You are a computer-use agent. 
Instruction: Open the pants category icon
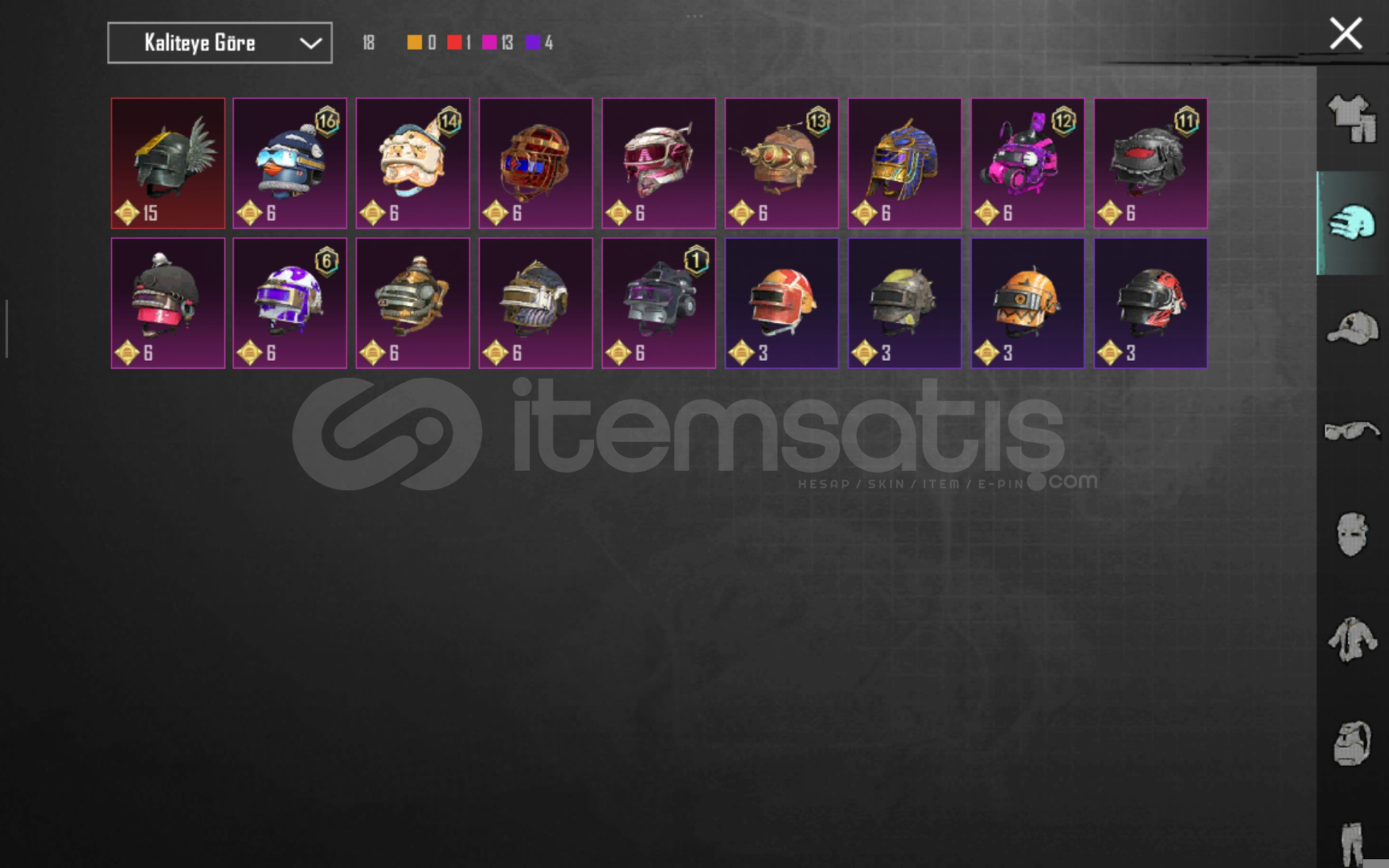pos(1353,844)
